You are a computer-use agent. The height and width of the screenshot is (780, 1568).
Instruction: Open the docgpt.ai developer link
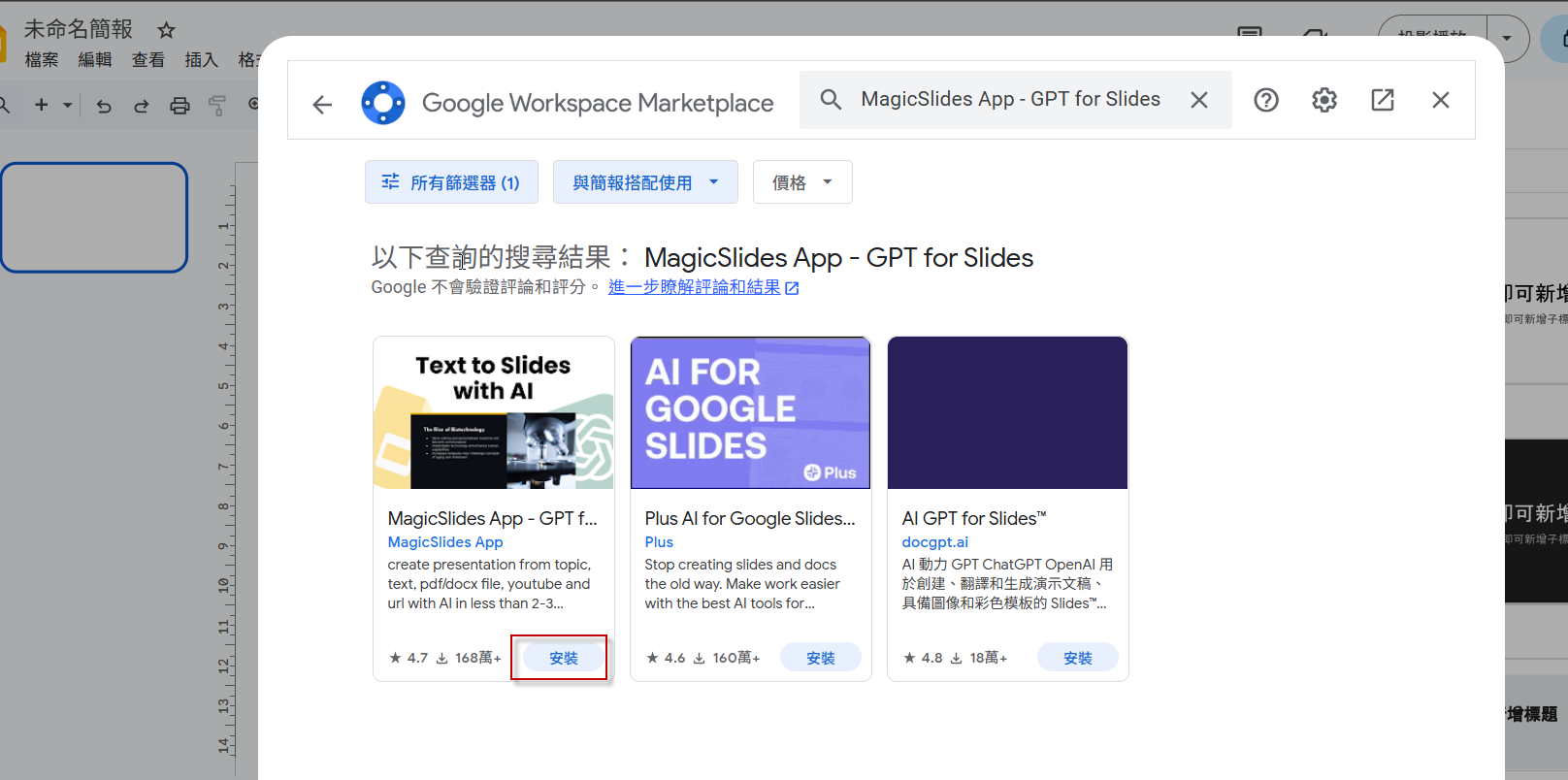(x=935, y=542)
